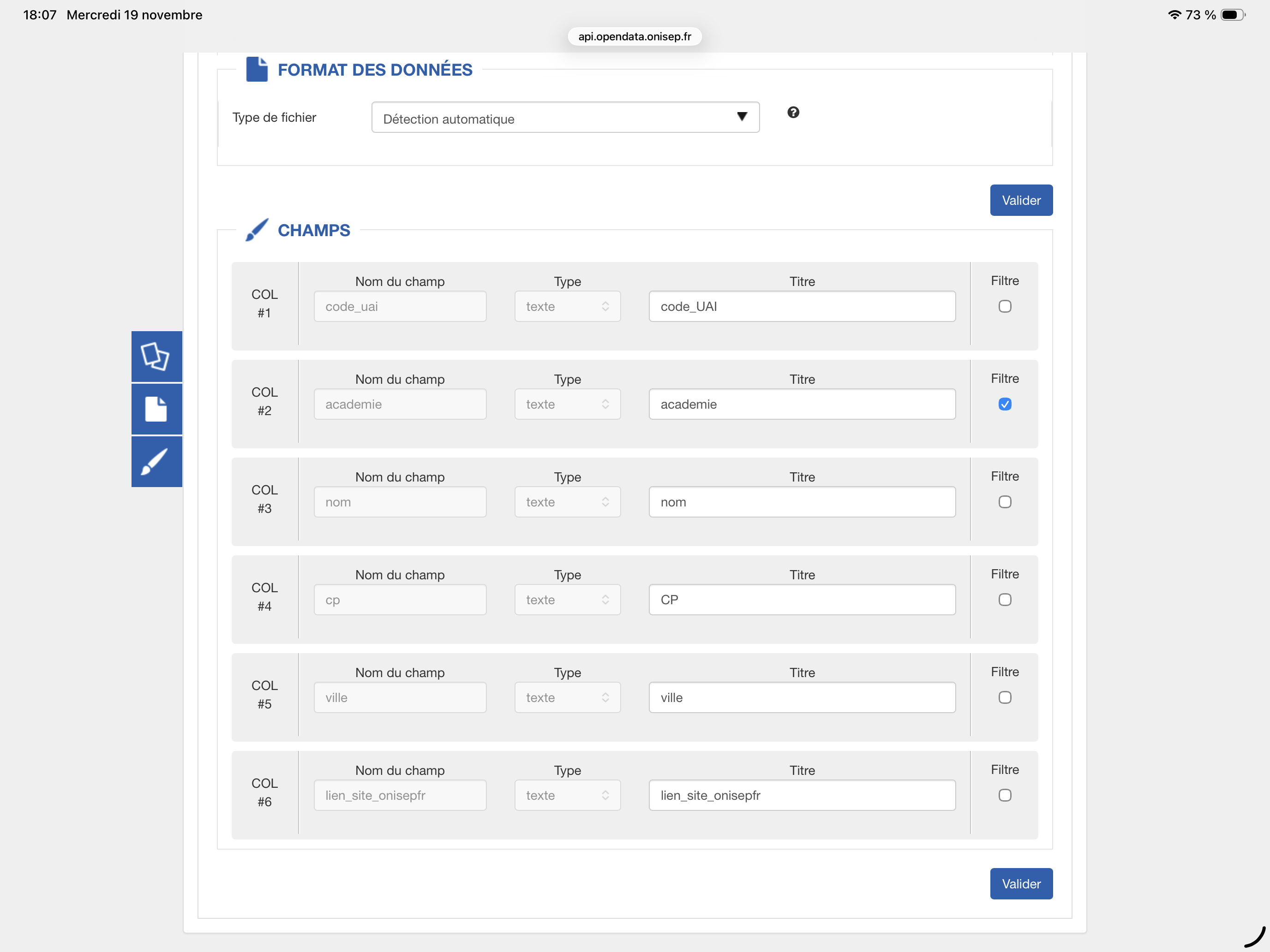Click the overlapping cards icon in side toolbar
1270x952 pixels.
(156, 357)
